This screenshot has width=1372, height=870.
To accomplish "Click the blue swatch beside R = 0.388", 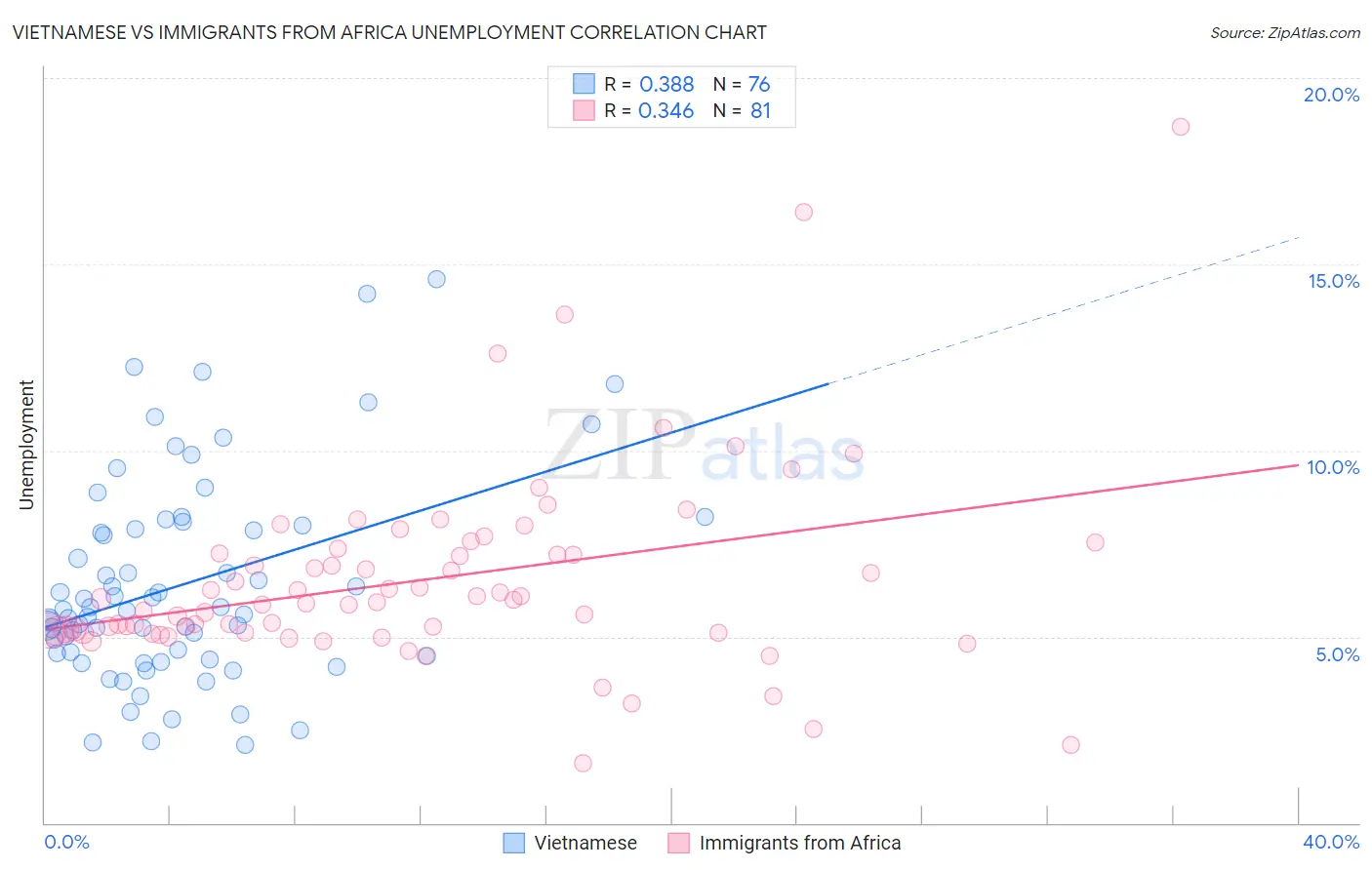I will 584,84.
